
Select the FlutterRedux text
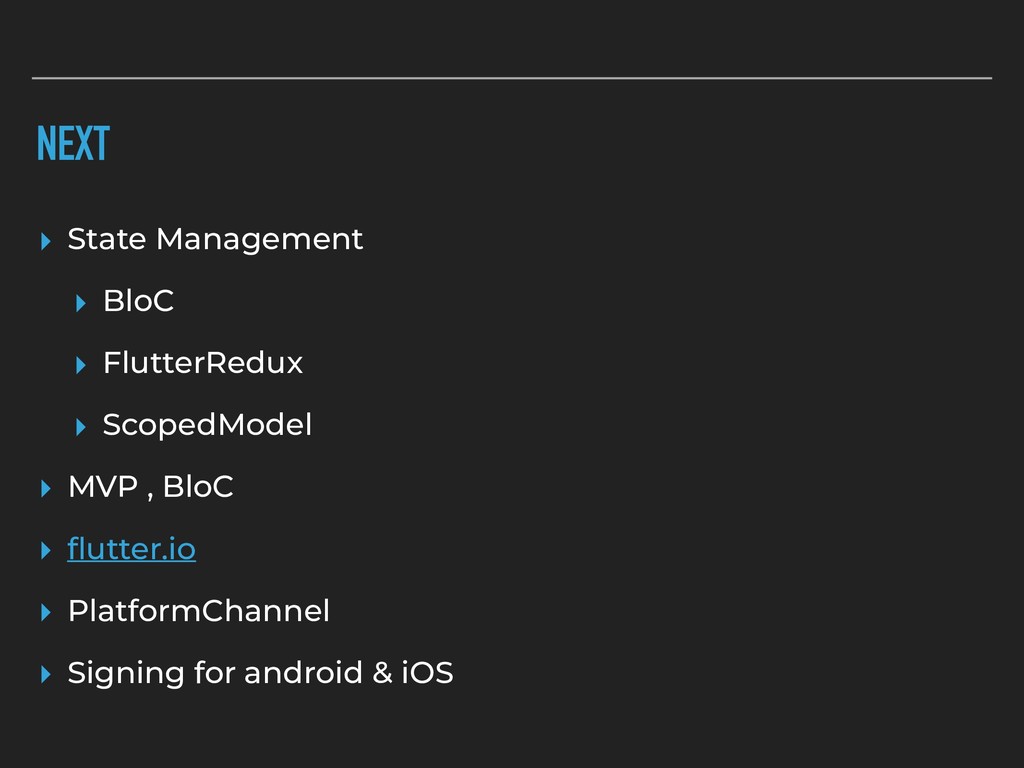(x=202, y=363)
